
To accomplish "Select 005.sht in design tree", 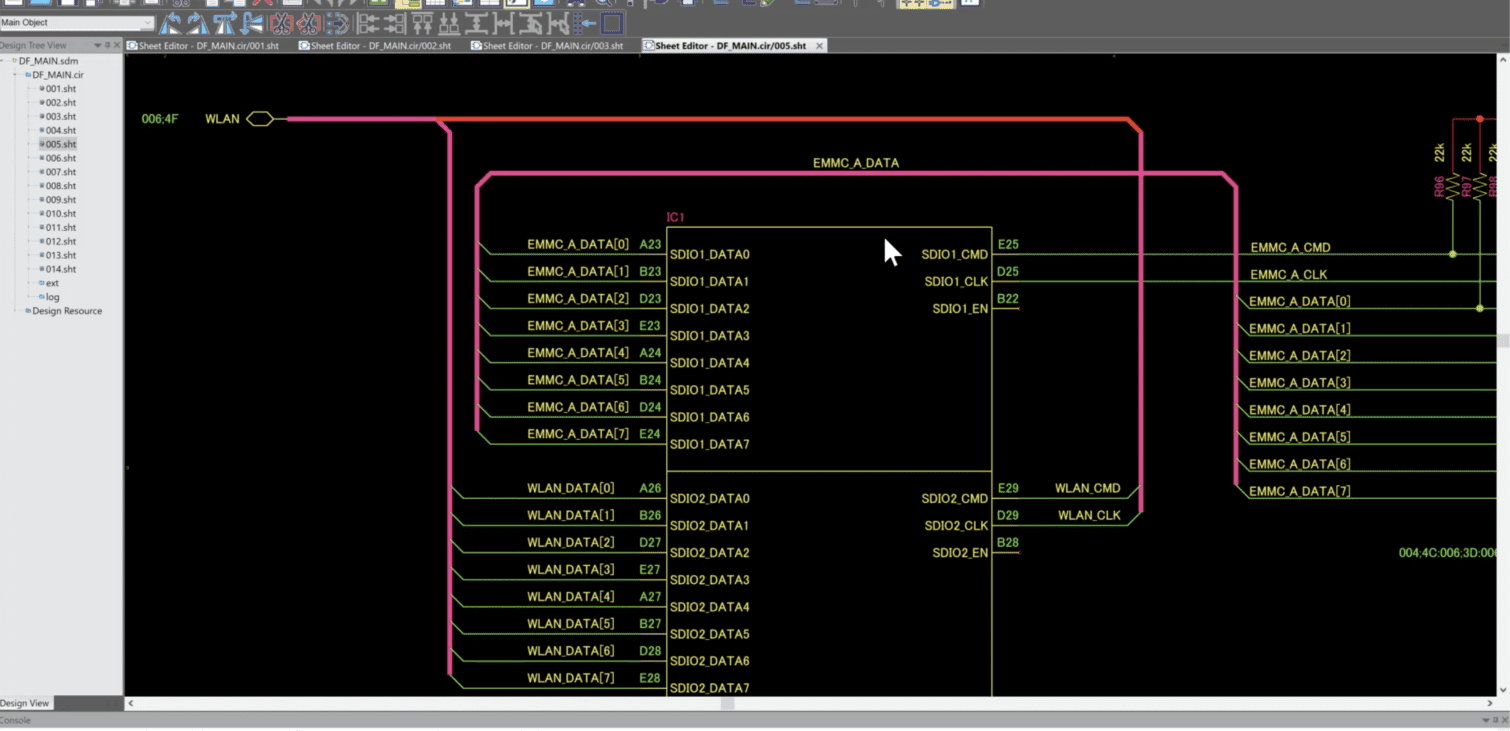I will click(60, 145).
